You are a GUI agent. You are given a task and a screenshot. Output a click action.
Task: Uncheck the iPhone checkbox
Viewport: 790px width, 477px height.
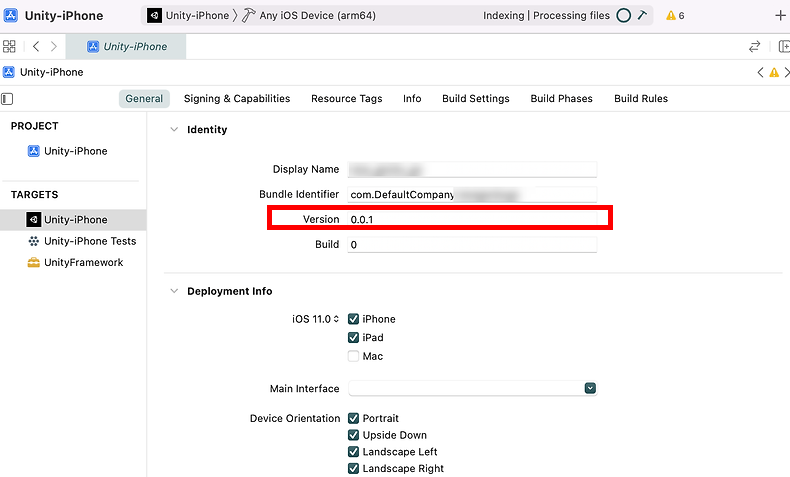tap(353, 319)
